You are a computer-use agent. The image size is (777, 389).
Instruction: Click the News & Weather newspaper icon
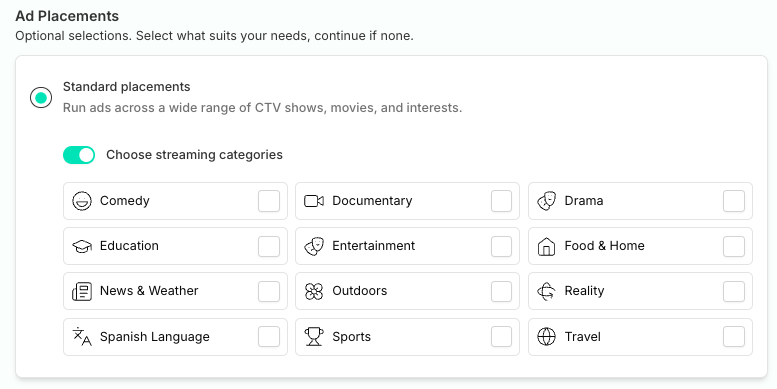[x=82, y=291]
